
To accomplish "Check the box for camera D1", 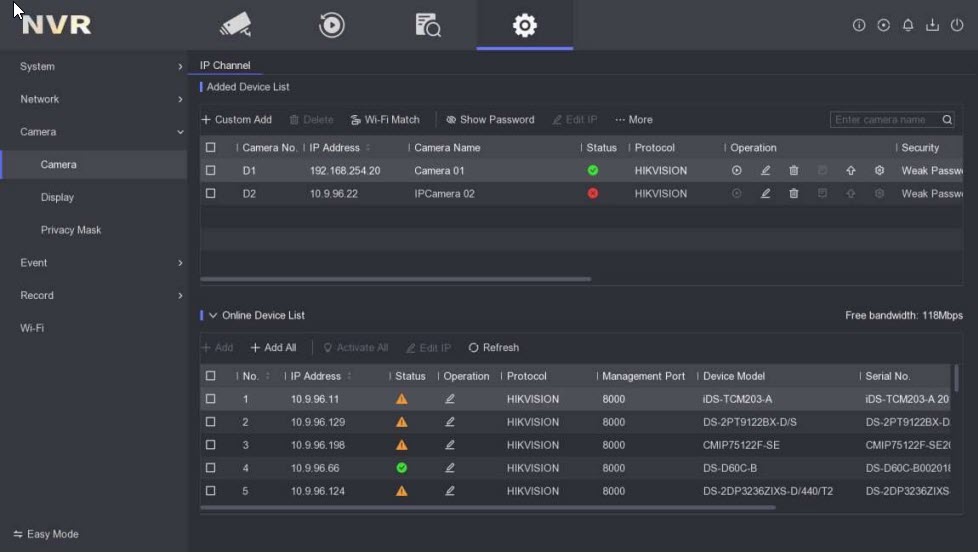I will coord(210,171).
